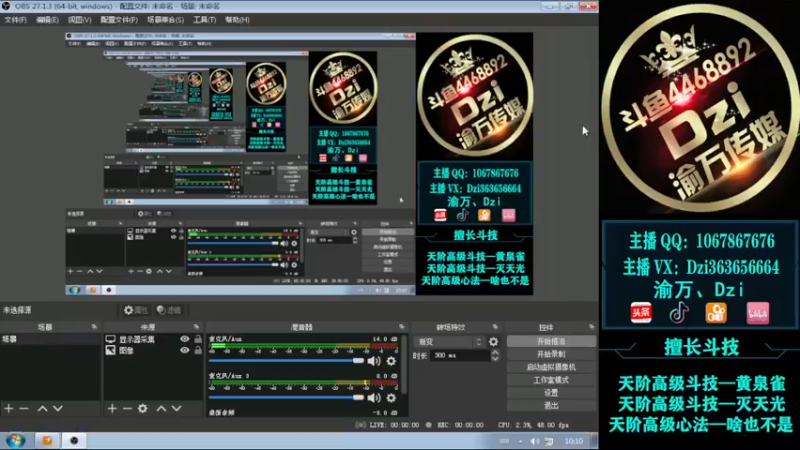Lock the 显示器采集 source
This screenshot has height=450, width=800.
pyautogui.click(x=198, y=339)
